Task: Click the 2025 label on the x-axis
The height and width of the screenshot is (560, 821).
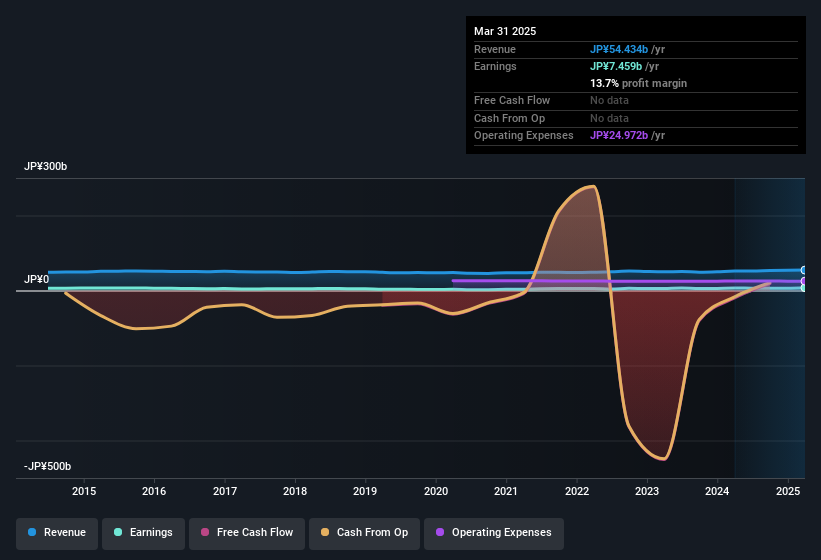Action: click(x=788, y=491)
